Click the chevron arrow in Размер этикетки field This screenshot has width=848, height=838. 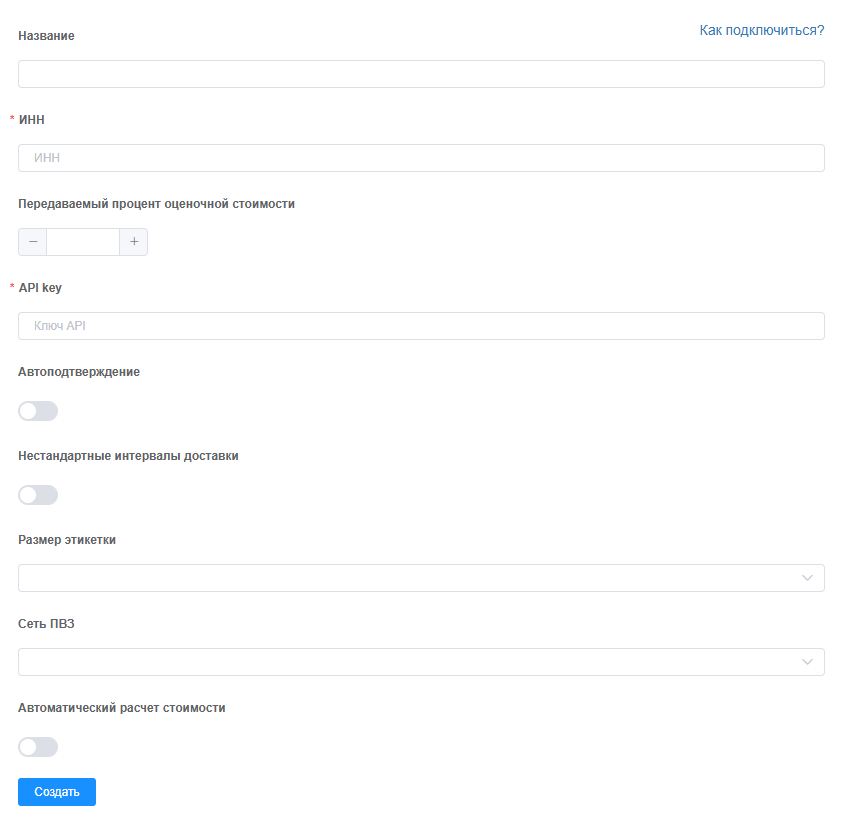click(x=808, y=578)
